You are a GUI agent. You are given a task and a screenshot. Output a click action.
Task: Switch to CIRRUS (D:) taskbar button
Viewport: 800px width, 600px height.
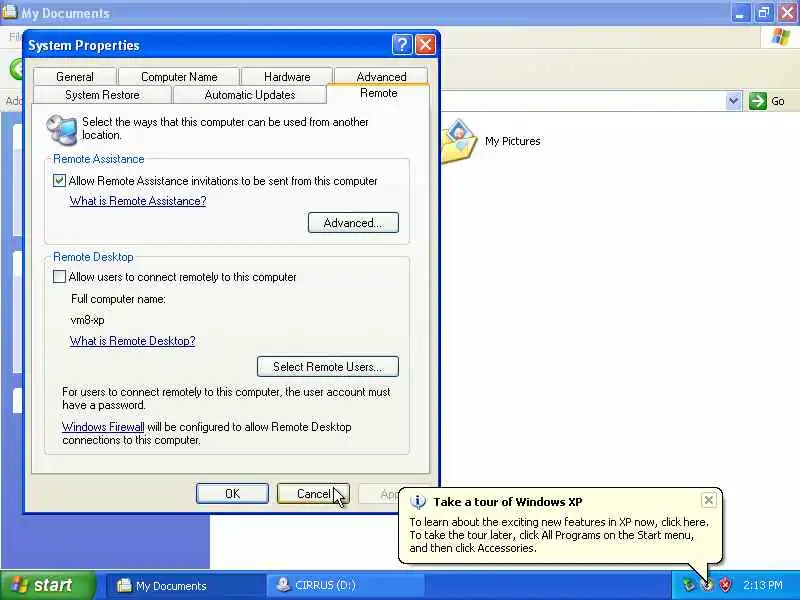coord(346,585)
